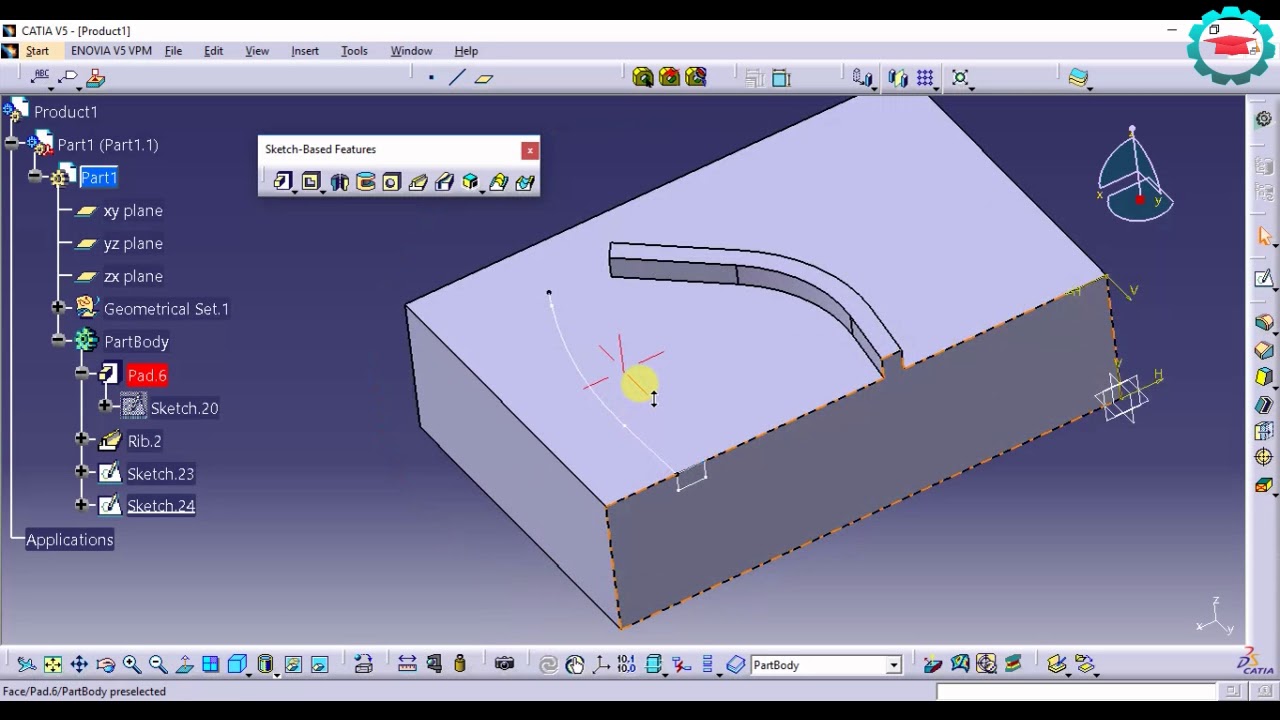
Task: Click the Line tool in top toolbar
Action: 457,77
